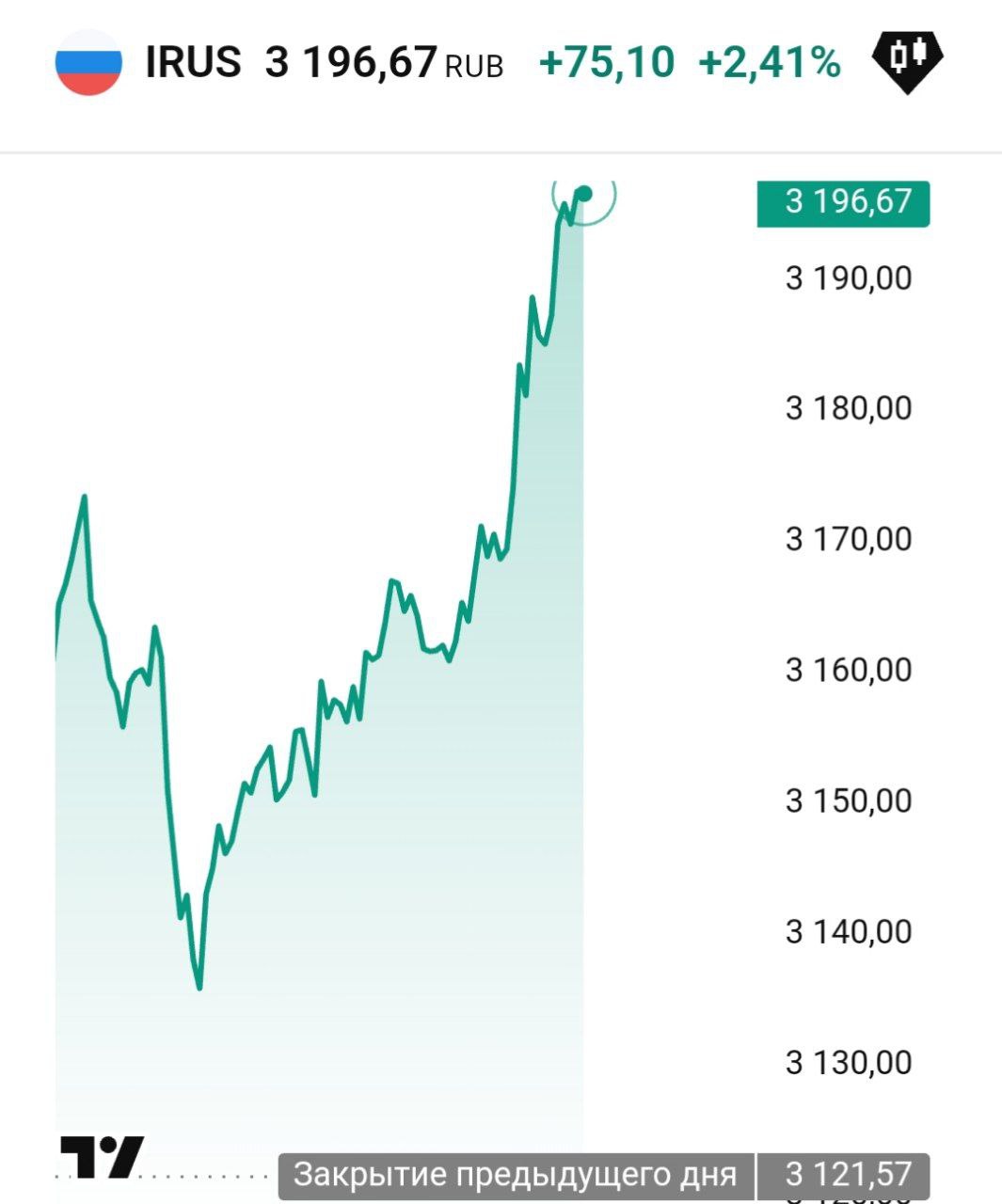Select the IRUS ticker symbol
This screenshot has width=1002, height=1204.
(x=193, y=63)
